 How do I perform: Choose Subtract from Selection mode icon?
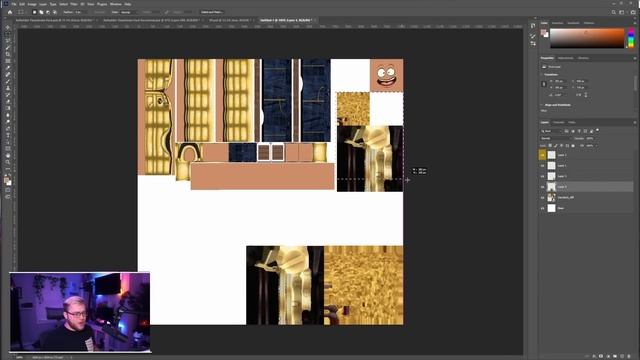(48, 12)
